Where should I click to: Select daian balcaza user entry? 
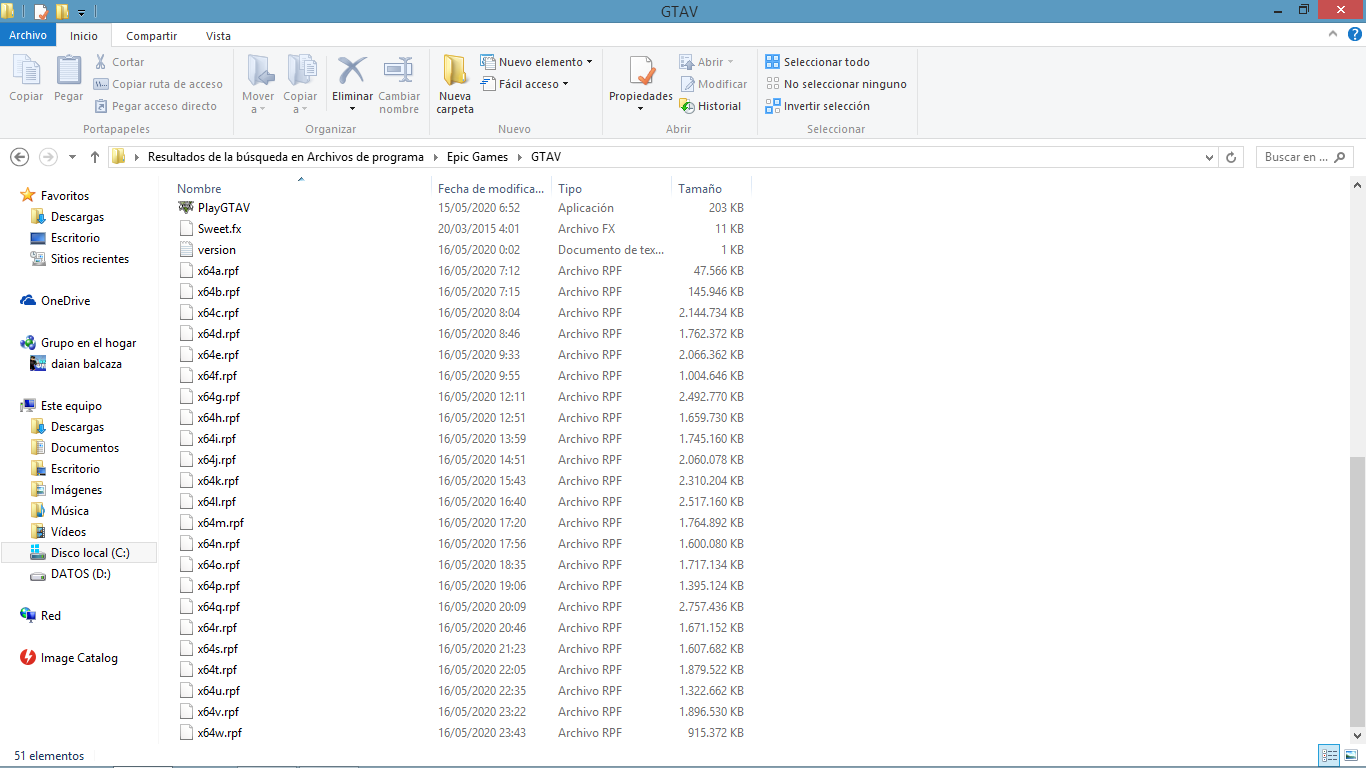[86, 364]
